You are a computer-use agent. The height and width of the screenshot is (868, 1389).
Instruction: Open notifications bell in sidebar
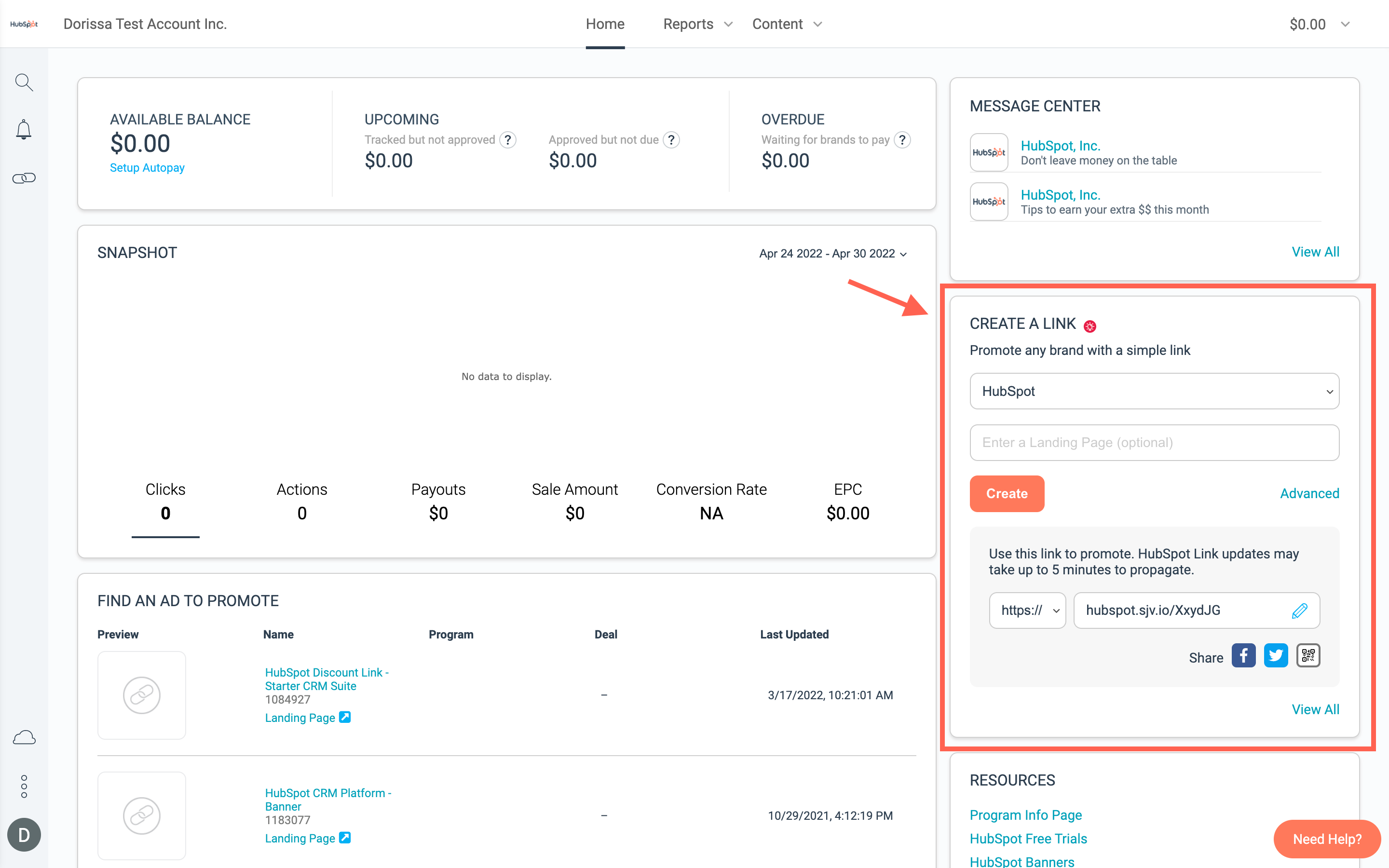(x=24, y=130)
